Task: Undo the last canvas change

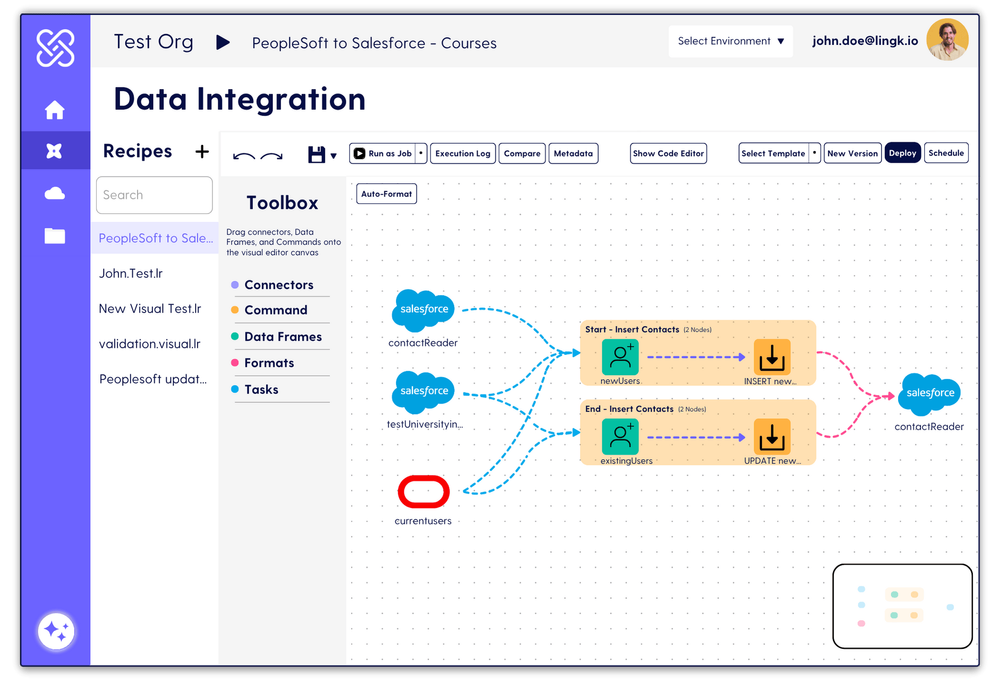Action: pos(243,155)
